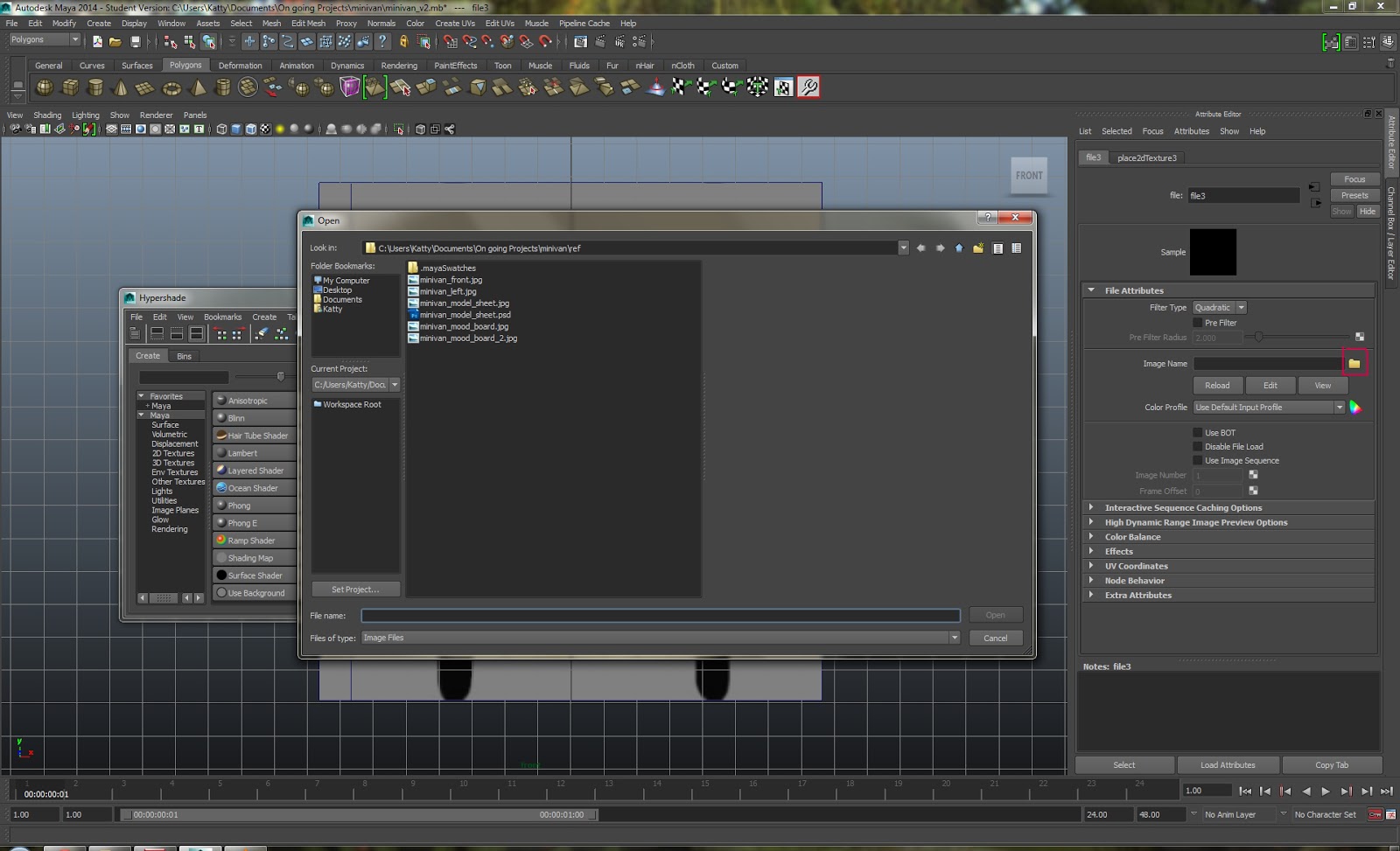Check the Disable File Load option
The width and height of the screenshot is (1400, 851).
pyautogui.click(x=1198, y=447)
